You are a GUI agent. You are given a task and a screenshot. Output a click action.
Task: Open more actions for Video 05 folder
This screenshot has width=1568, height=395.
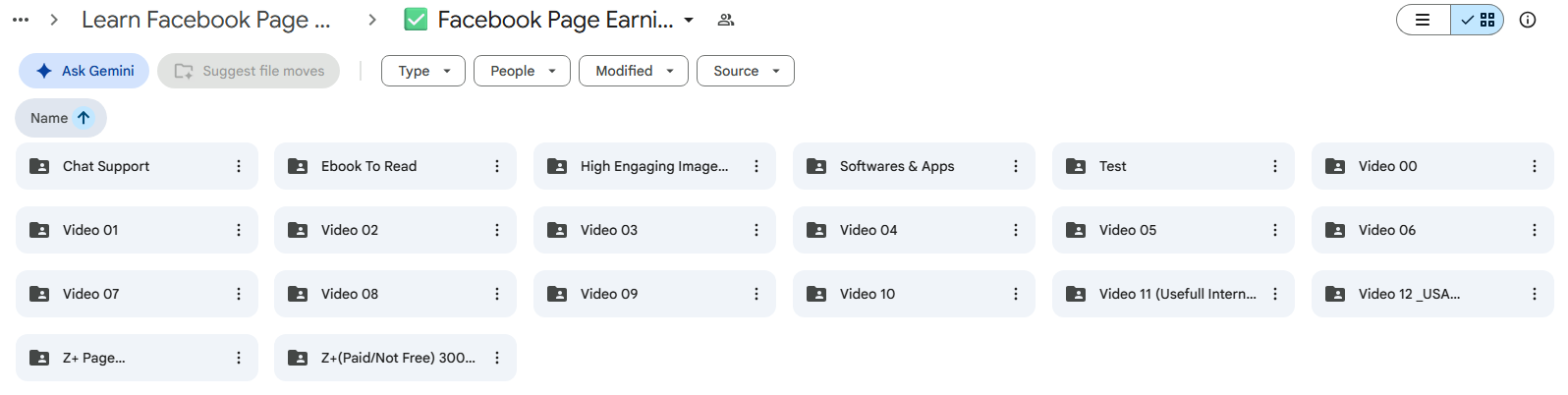click(x=1275, y=230)
